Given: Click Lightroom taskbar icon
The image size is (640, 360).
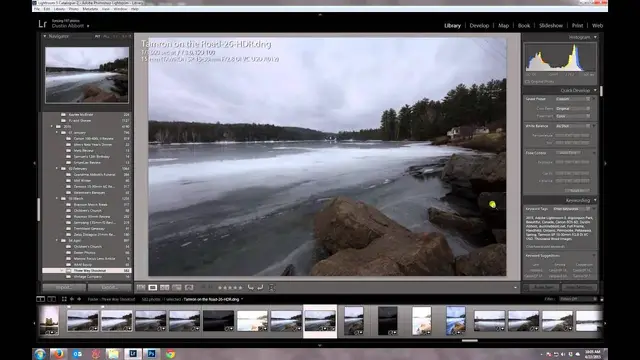Looking at the screenshot, I should tap(133, 354).
